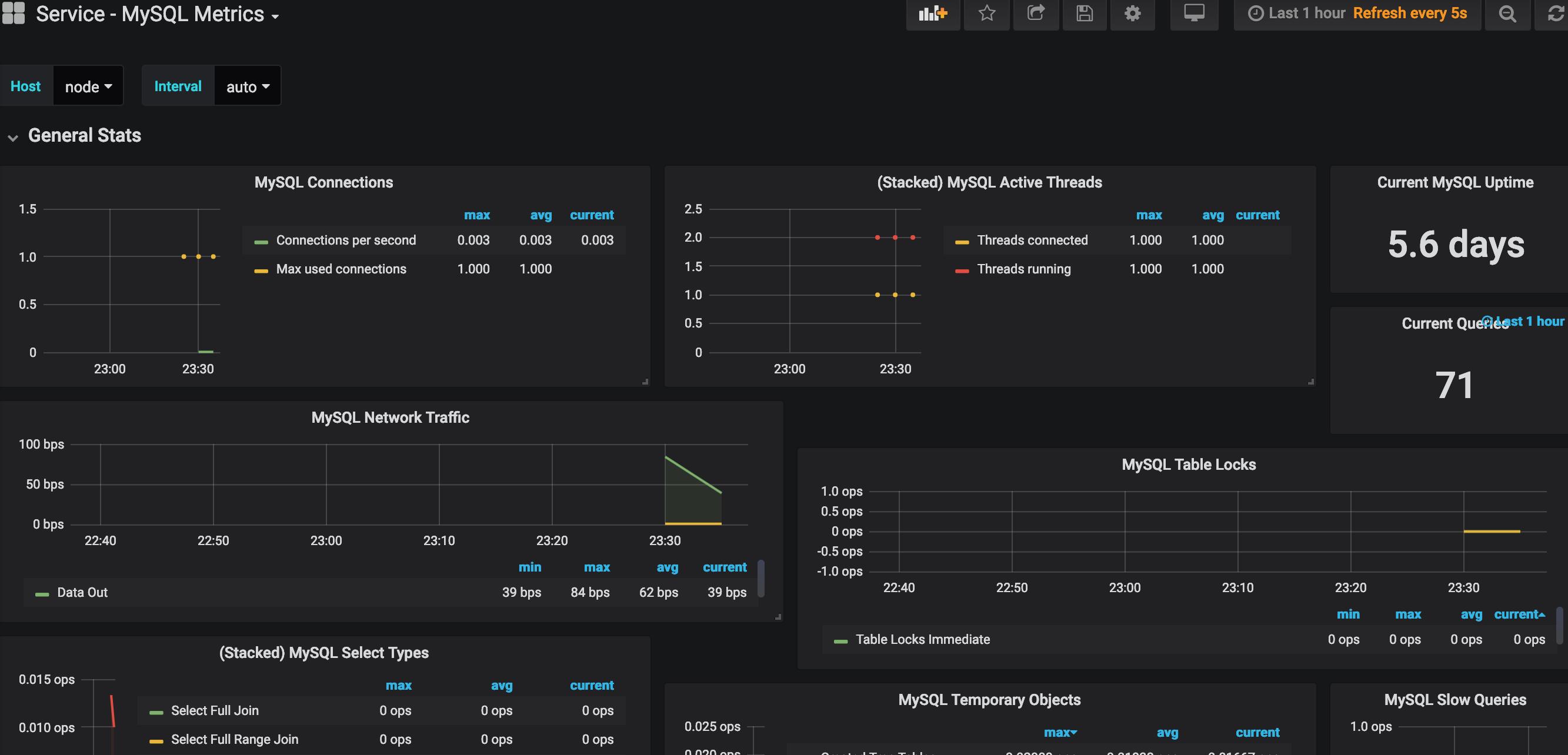This screenshot has height=755, width=1568.
Task: Sort MySQL Connections legend by avg
Action: click(x=541, y=215)
